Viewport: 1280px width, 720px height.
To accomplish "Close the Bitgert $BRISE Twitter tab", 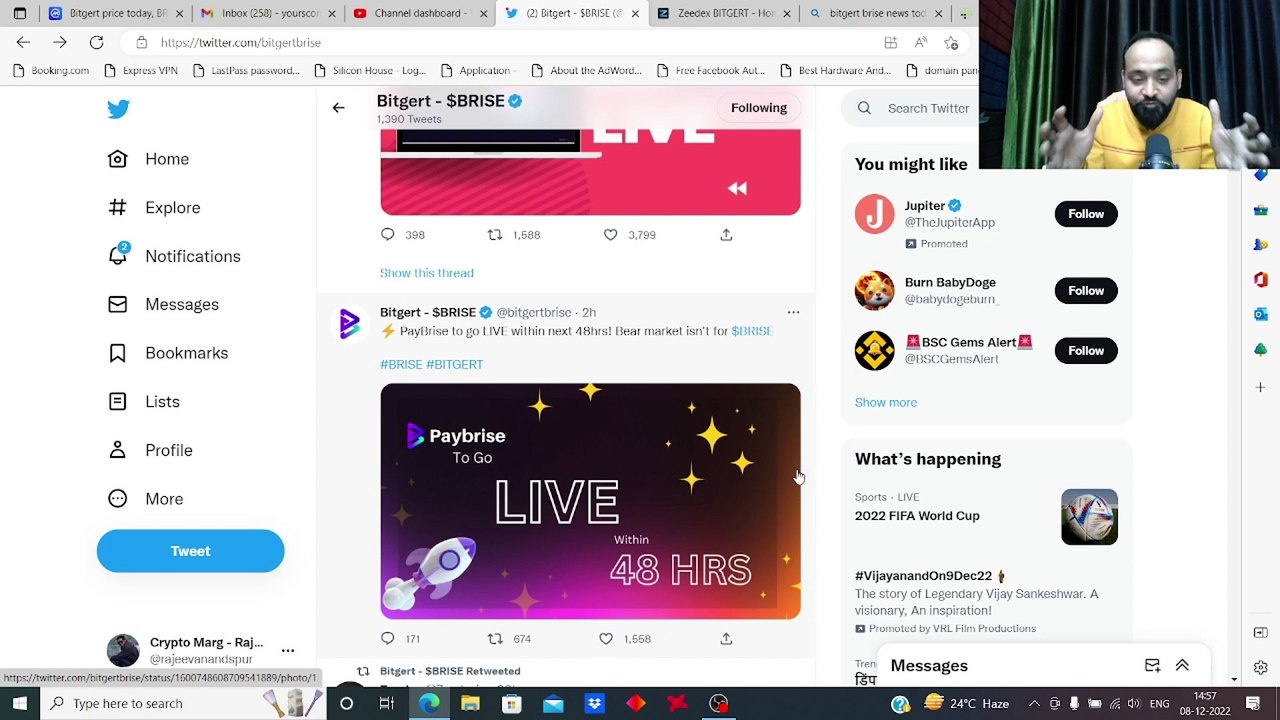I will click(634, 14).
